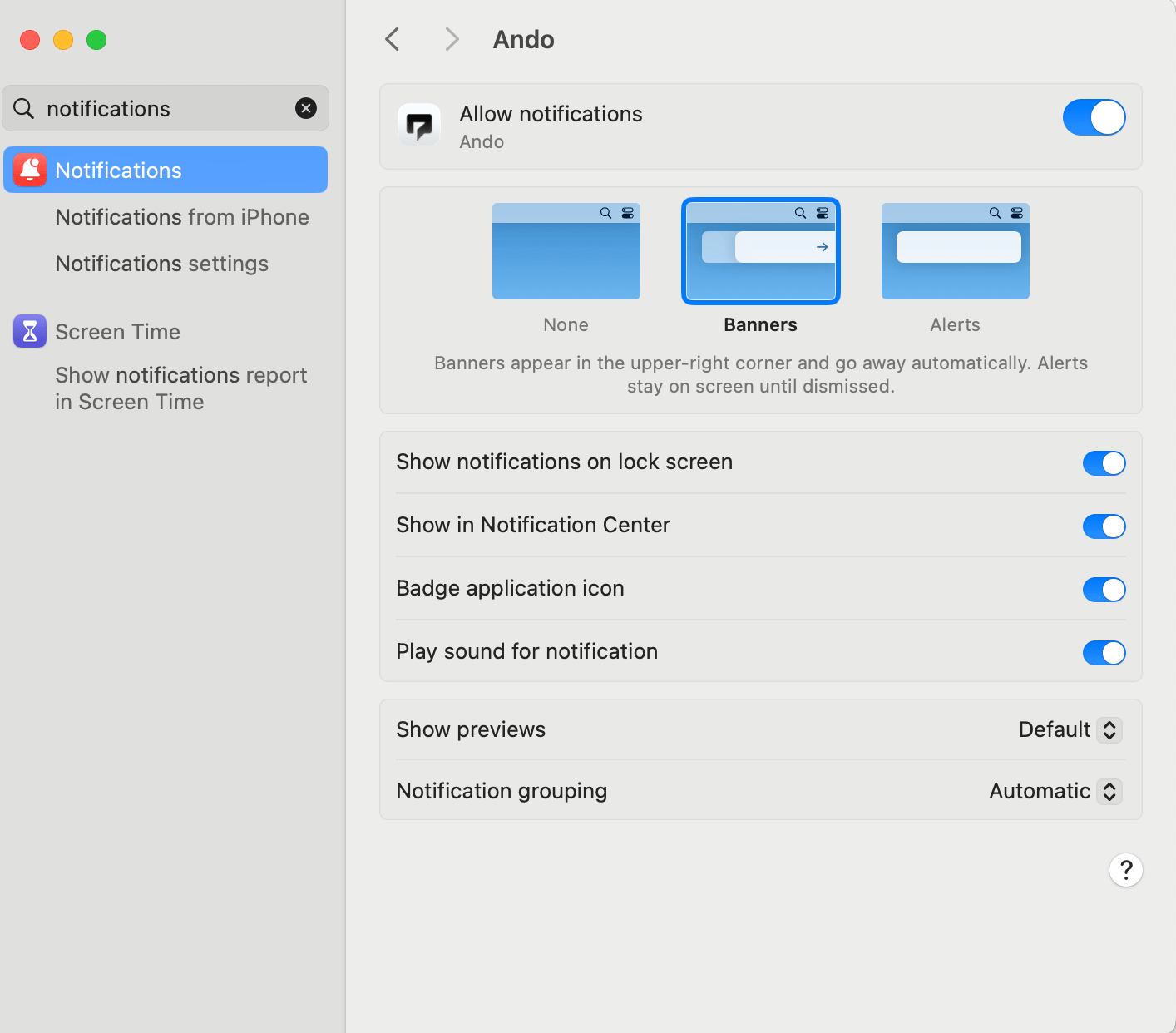Go forward with the right chevron
Screen dimensions: 1176x1033
click(x=452, y=39)
